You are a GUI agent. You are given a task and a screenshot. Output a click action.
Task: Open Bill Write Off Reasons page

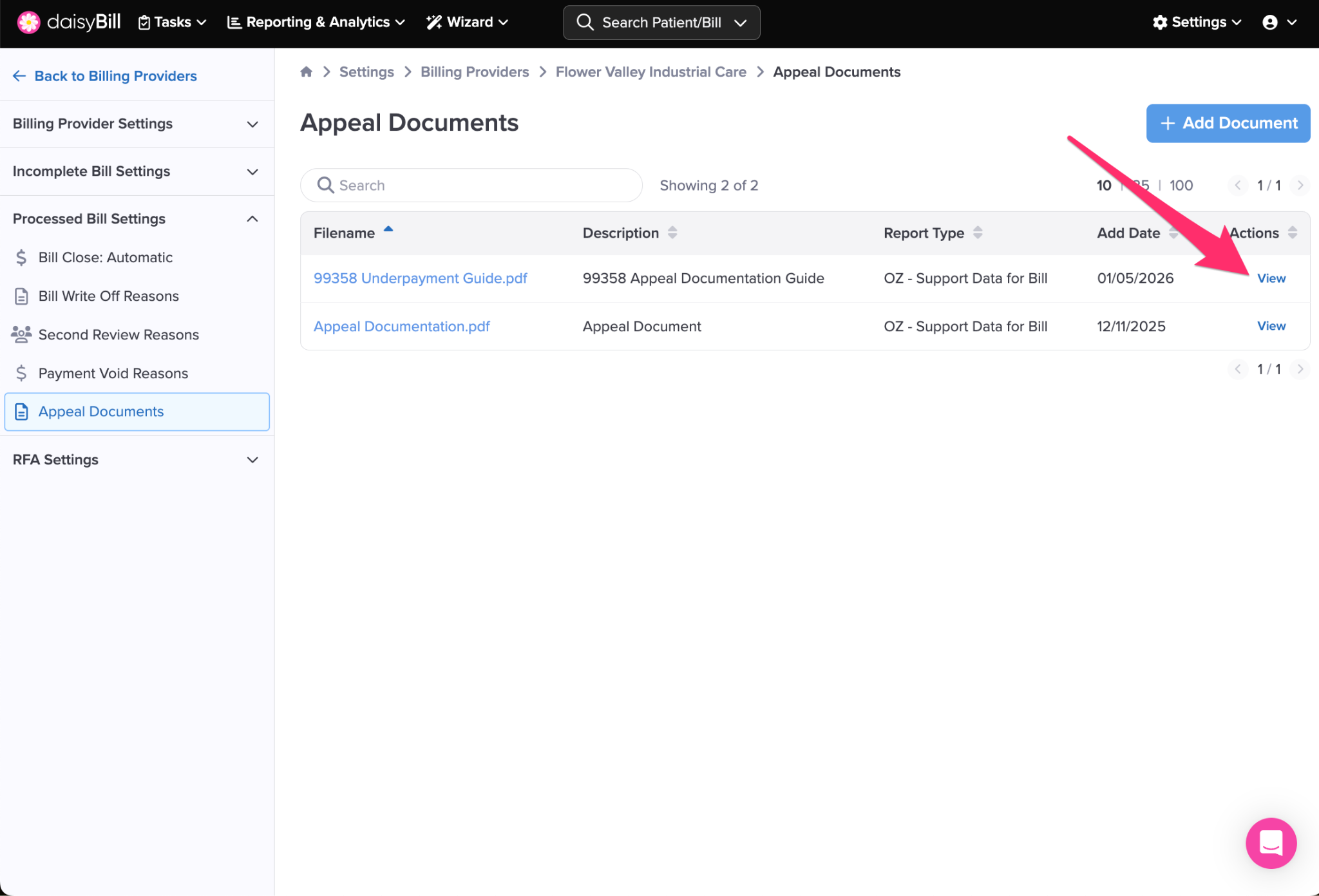pyautogui.click(x=108, y=296)
